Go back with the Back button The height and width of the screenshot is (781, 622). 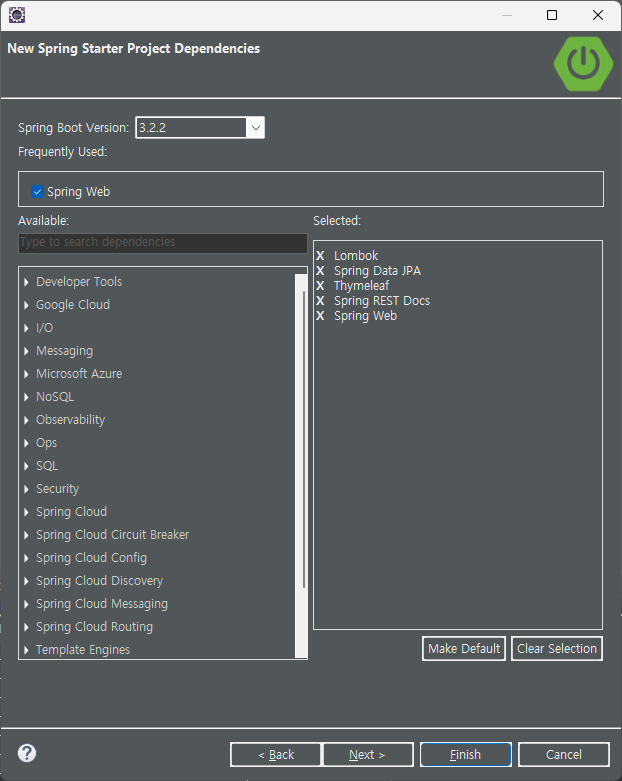276,755
